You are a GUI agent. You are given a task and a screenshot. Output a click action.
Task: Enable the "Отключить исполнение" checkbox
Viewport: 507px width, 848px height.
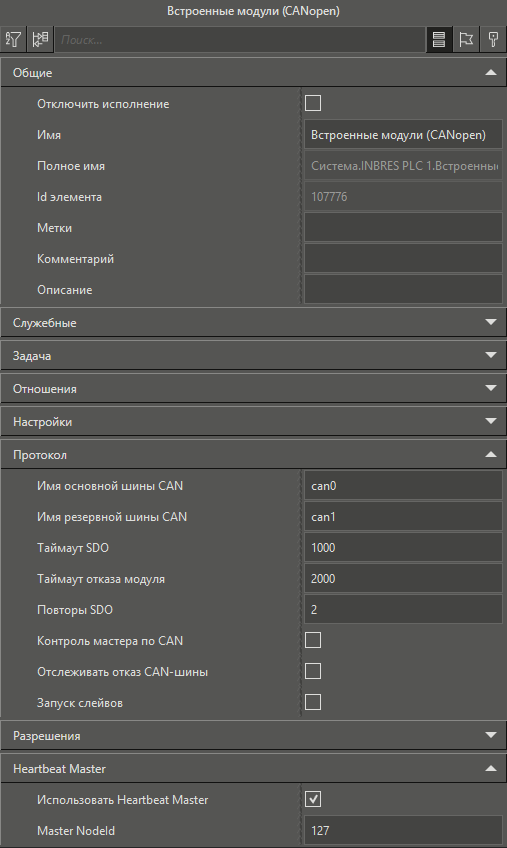click(313, 103)
